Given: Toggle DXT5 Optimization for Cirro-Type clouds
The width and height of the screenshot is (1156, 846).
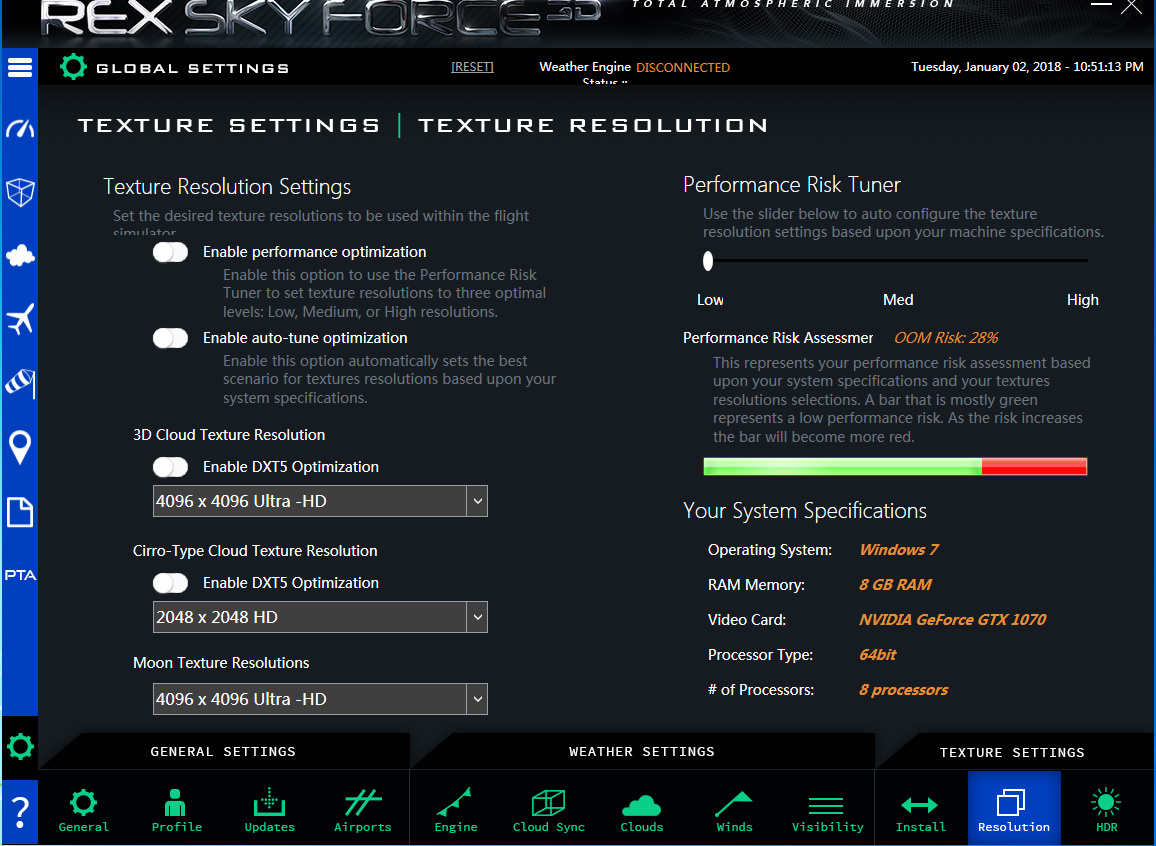Looking at the screenshot, I should [170, 583].
